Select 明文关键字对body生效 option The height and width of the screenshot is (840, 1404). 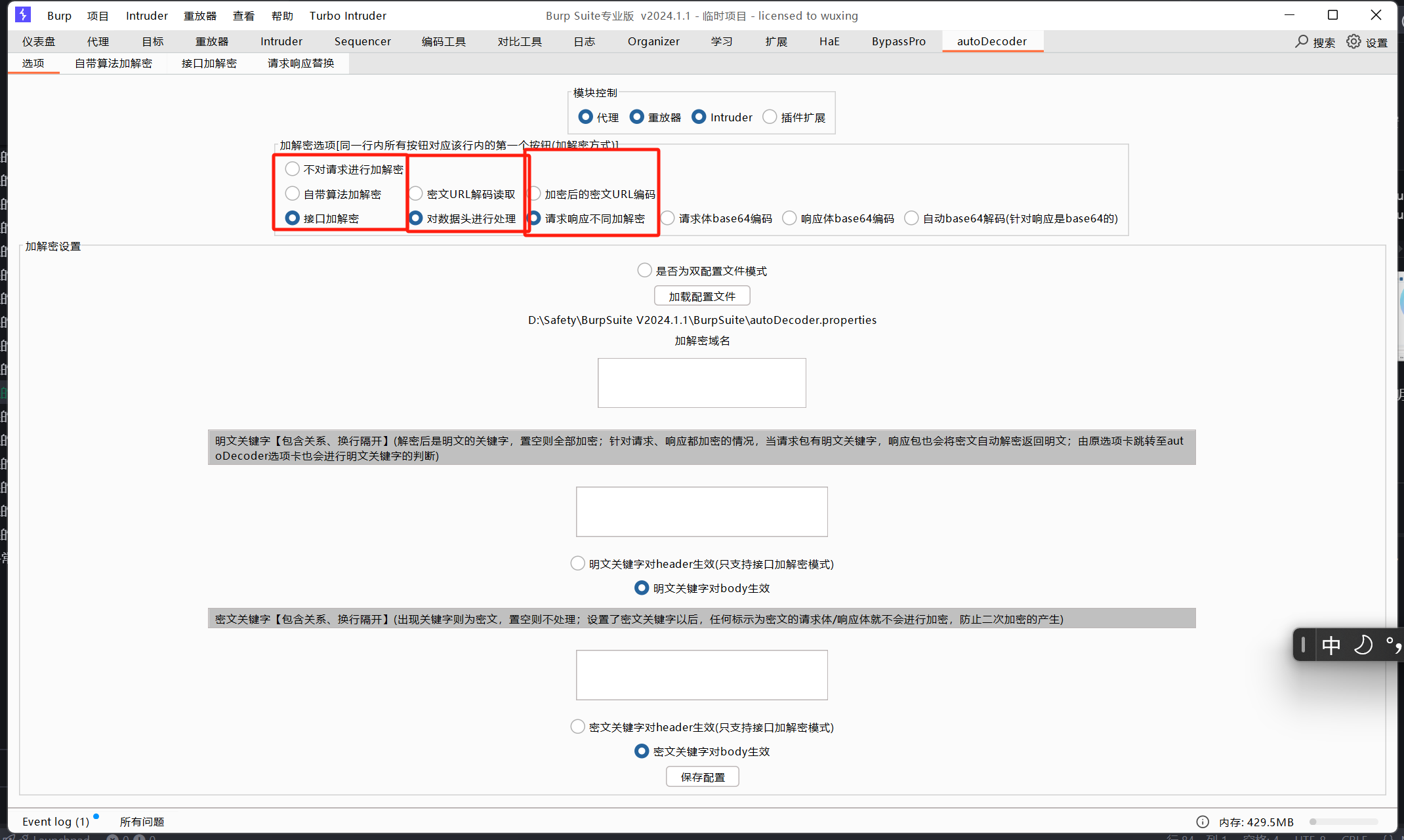642,588
